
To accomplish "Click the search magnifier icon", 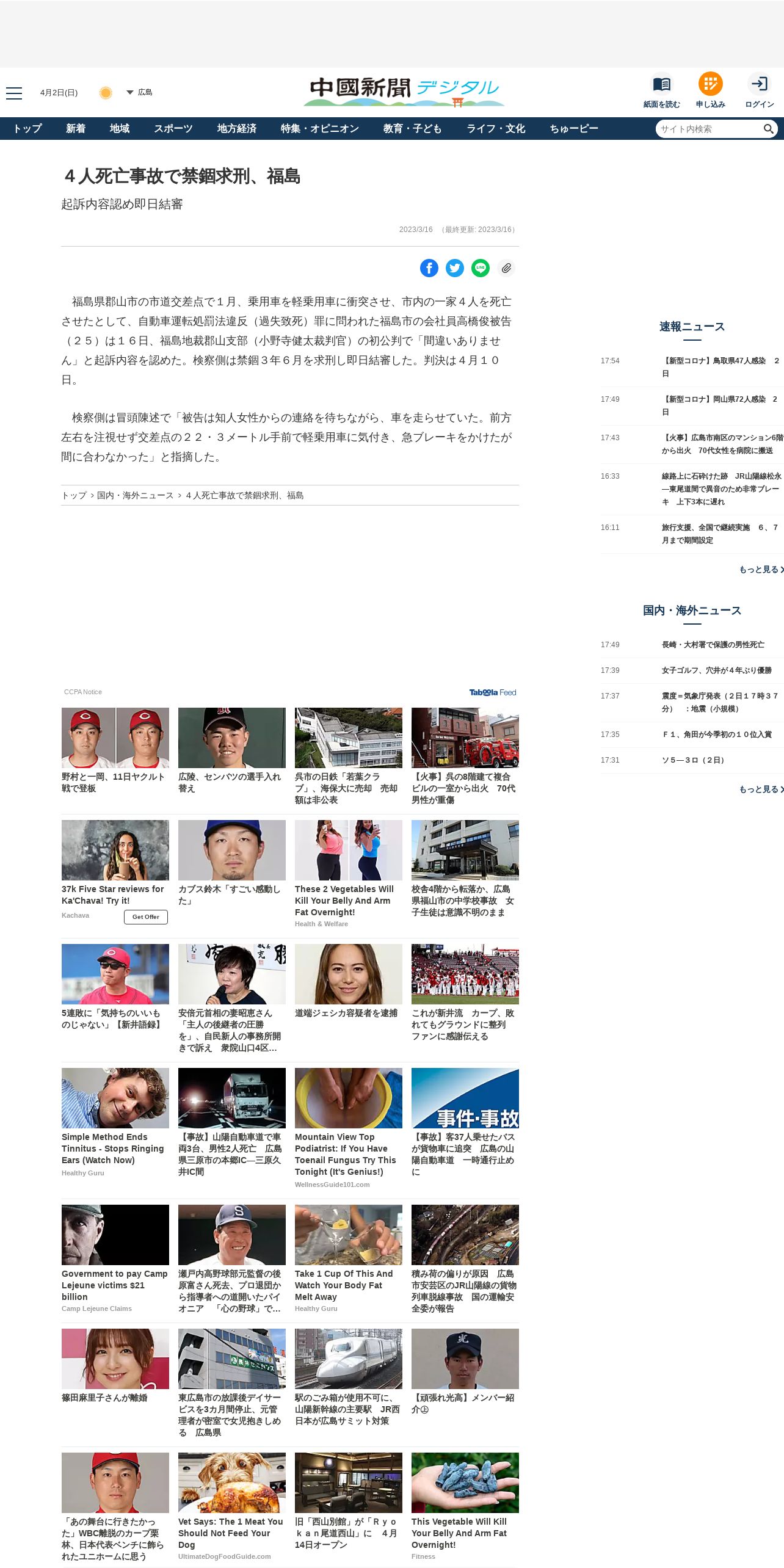I will coord(769,129).
